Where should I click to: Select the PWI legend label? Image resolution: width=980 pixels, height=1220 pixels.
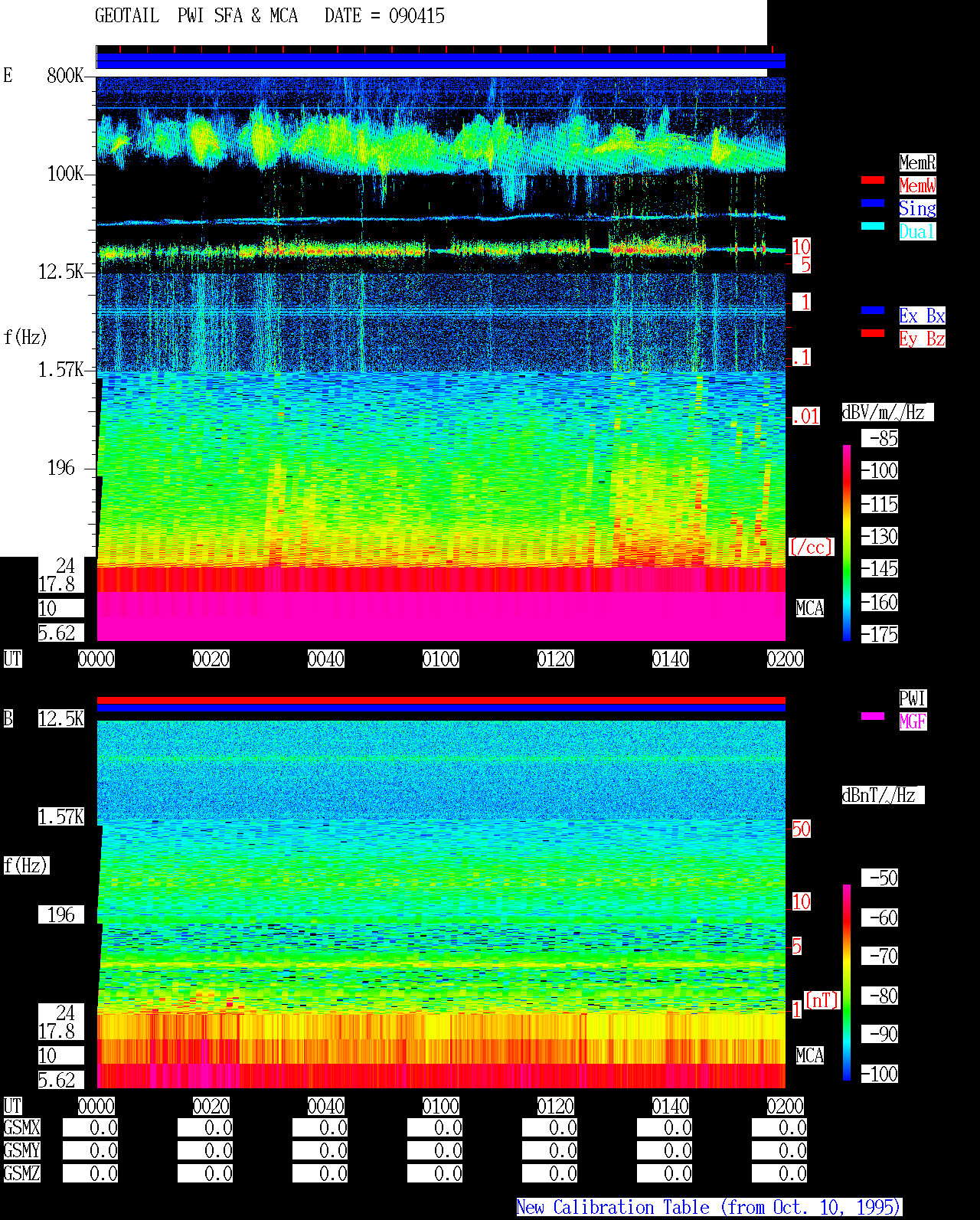913,698
